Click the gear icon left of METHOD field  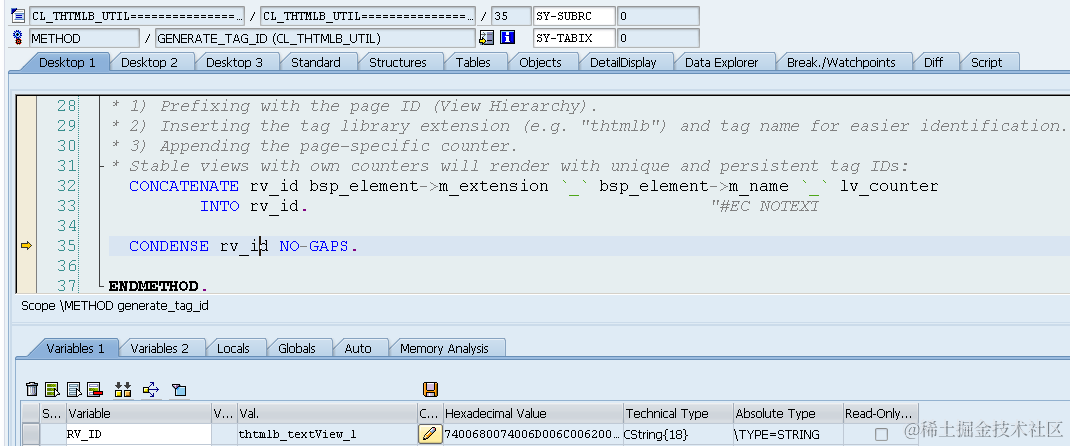[18, 38]
